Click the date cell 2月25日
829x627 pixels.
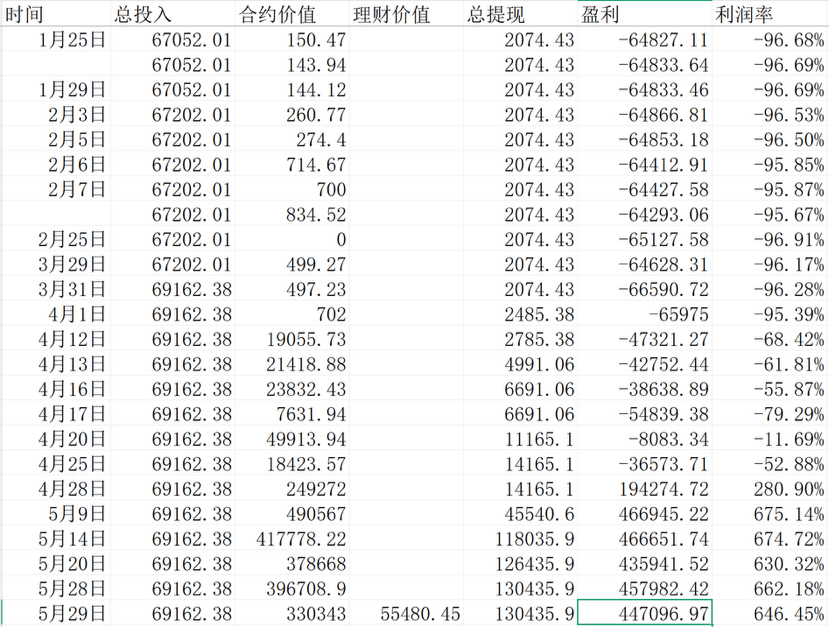click(x=55, y=239)
